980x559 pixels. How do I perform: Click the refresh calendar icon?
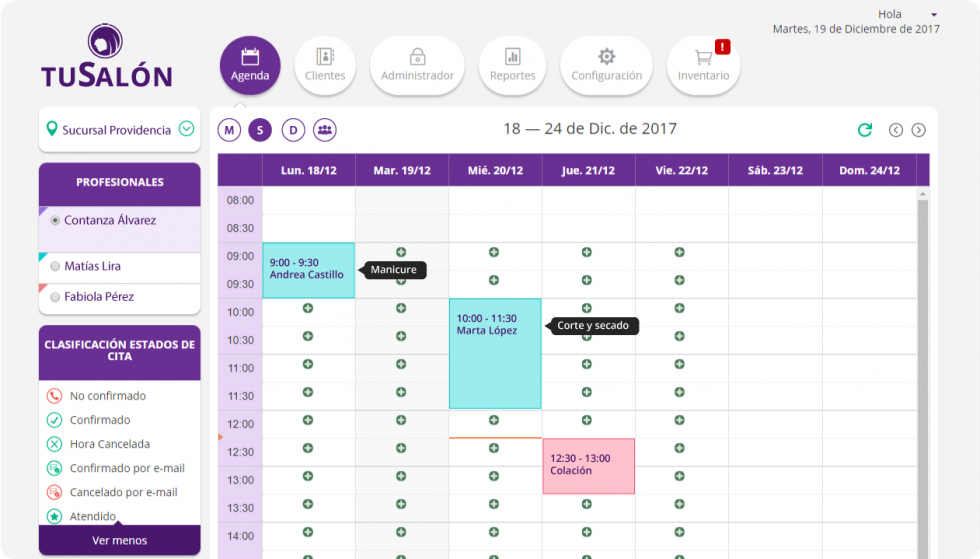pyautogui.click(x=865, y=130)
